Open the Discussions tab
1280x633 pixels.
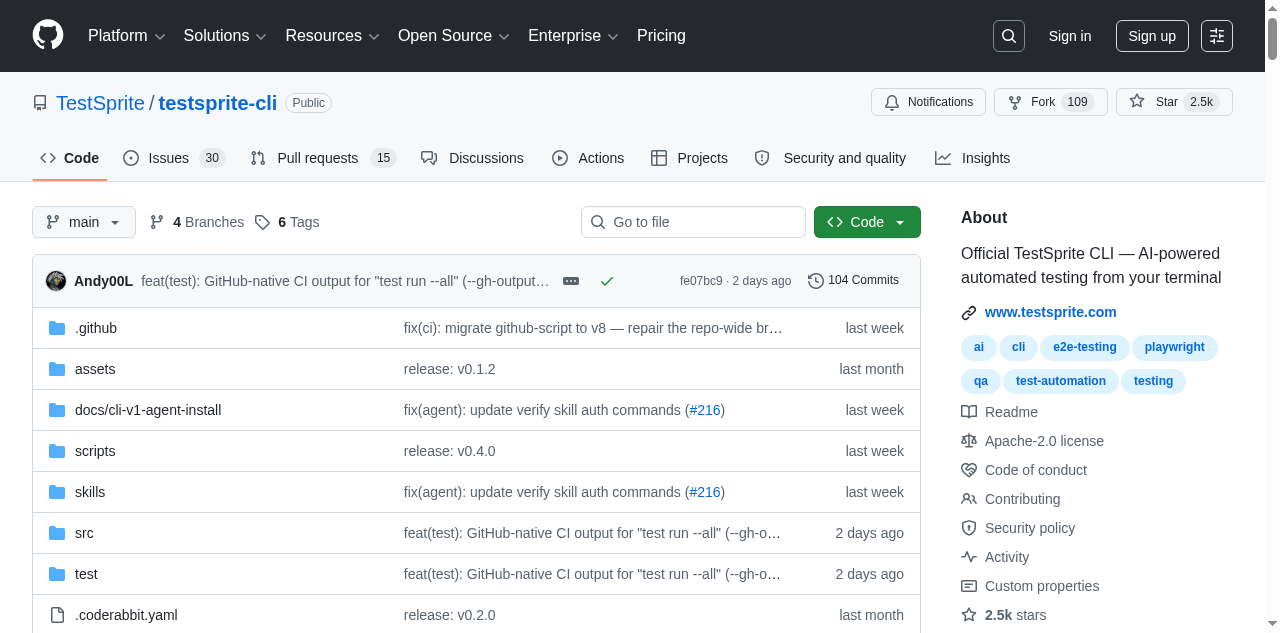coord(472,158)
